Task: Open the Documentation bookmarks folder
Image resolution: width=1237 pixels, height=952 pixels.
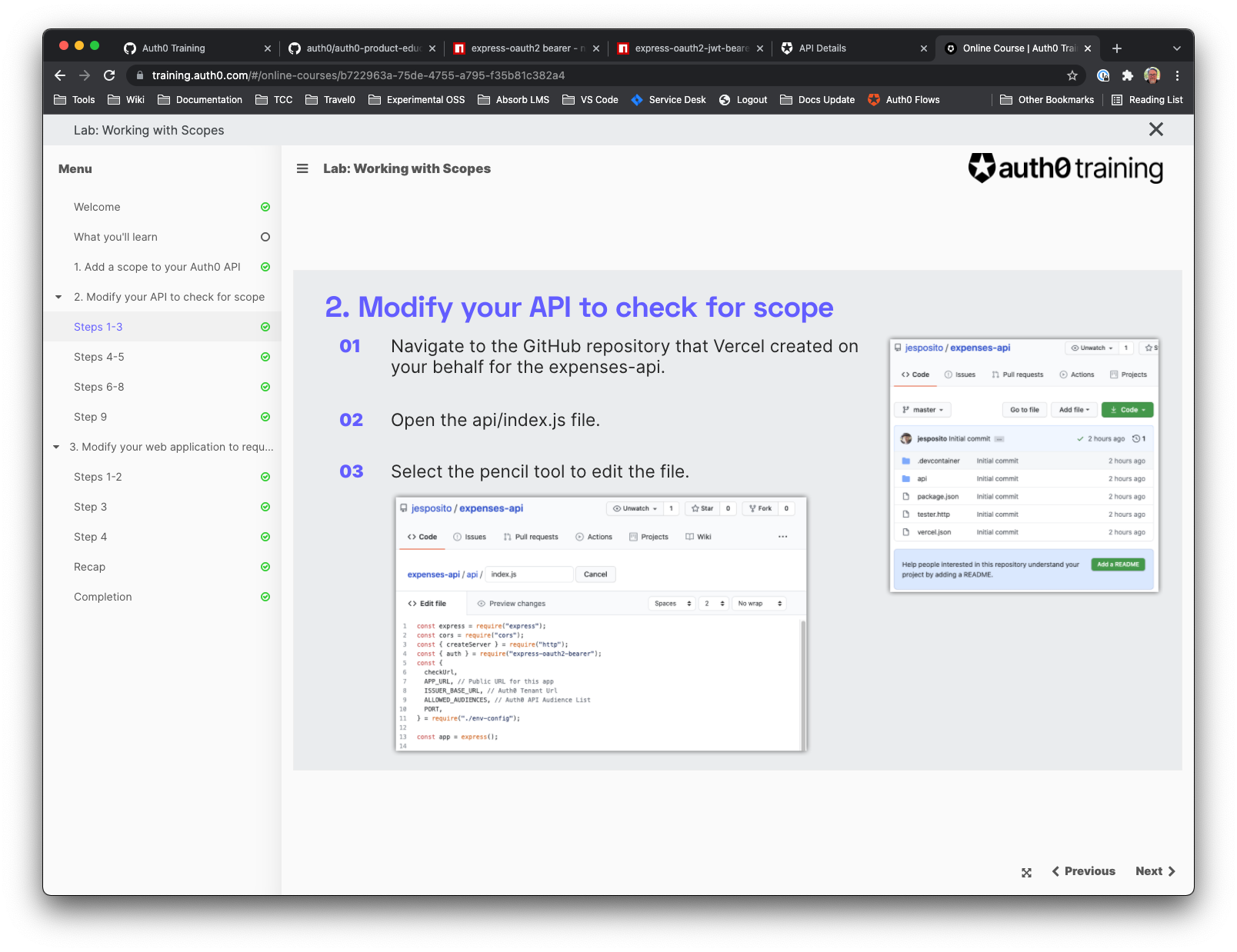Action: point(200,100)
